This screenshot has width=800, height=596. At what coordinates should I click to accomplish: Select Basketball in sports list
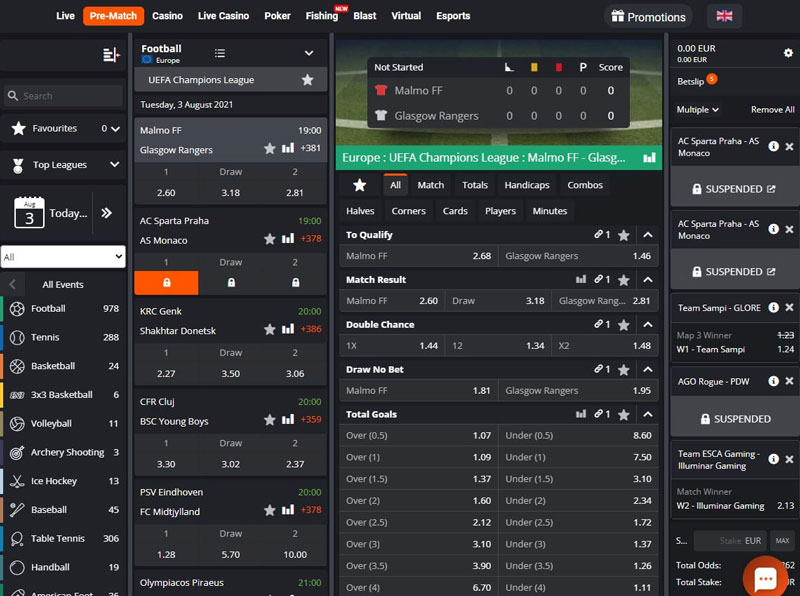tap(64, 366)
